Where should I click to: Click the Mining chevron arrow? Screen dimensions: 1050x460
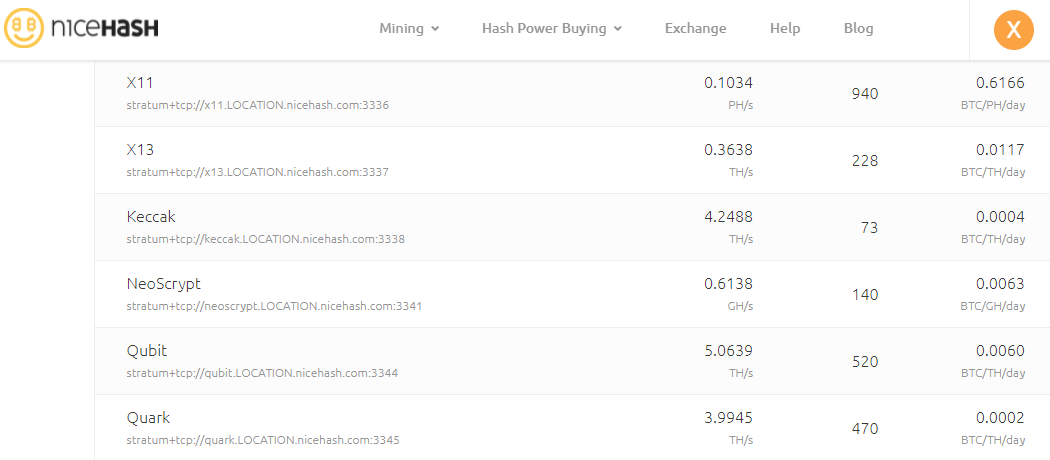(x=435, y=29)
